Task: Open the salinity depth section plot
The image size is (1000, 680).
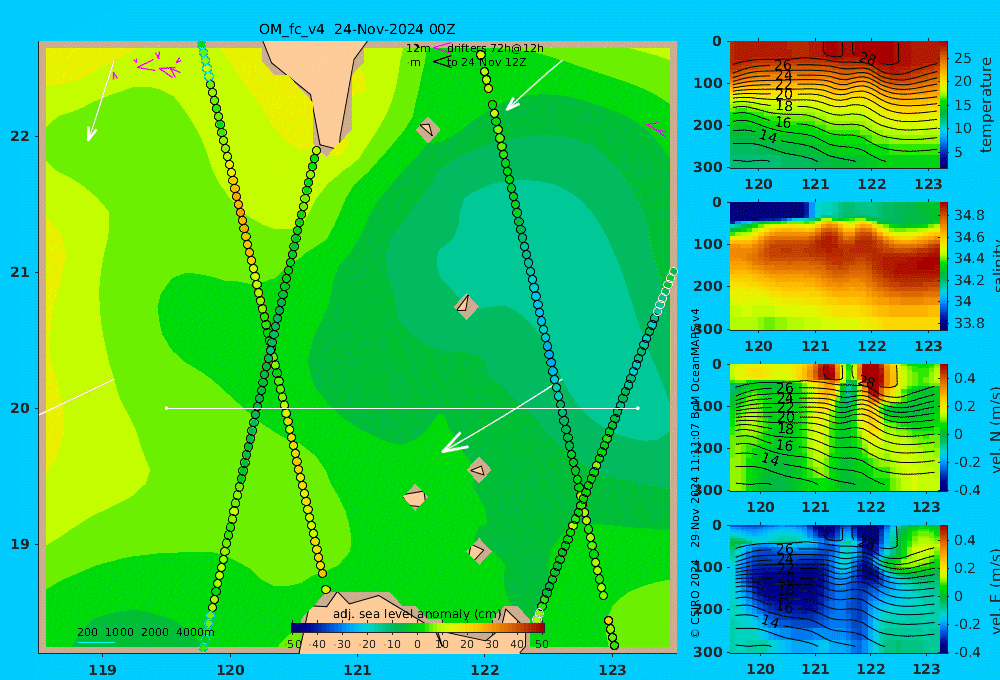Action: 834,266
